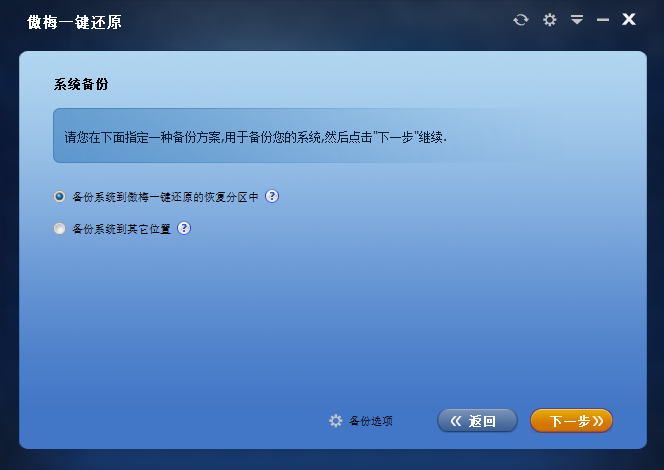Click the gear icon next to 备份选项

(336, 420)
